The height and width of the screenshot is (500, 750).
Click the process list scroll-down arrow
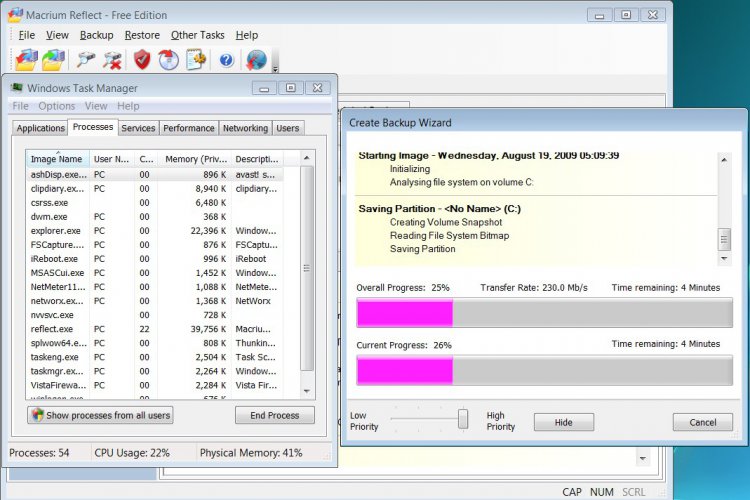point(307,392)
